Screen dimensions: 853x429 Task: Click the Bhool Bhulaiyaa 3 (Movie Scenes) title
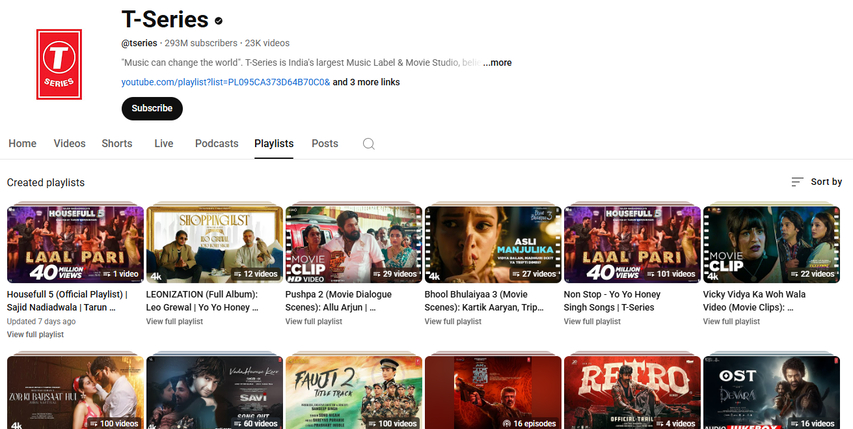tap(484, 301)
